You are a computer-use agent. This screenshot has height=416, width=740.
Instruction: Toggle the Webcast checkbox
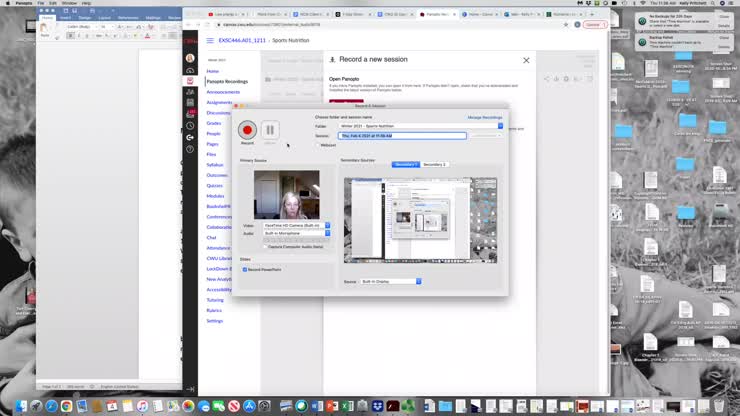point(318,145)
